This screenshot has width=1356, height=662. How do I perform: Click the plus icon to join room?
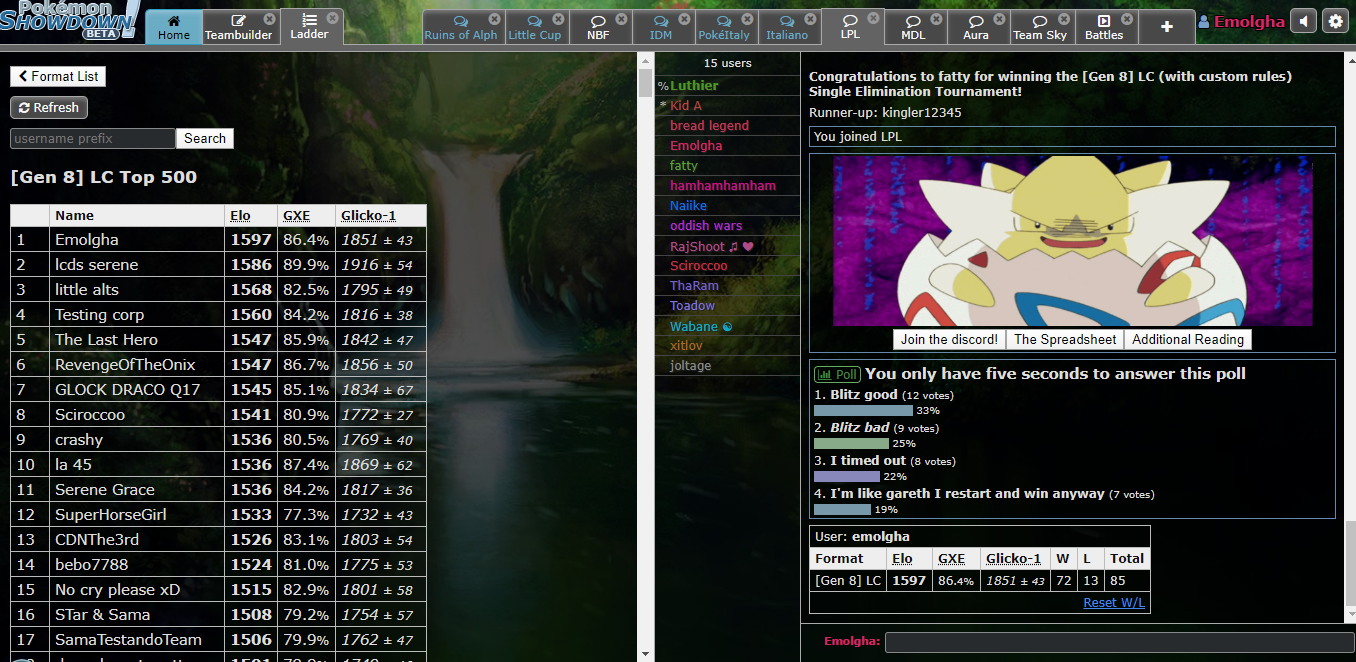[1166, 27]
